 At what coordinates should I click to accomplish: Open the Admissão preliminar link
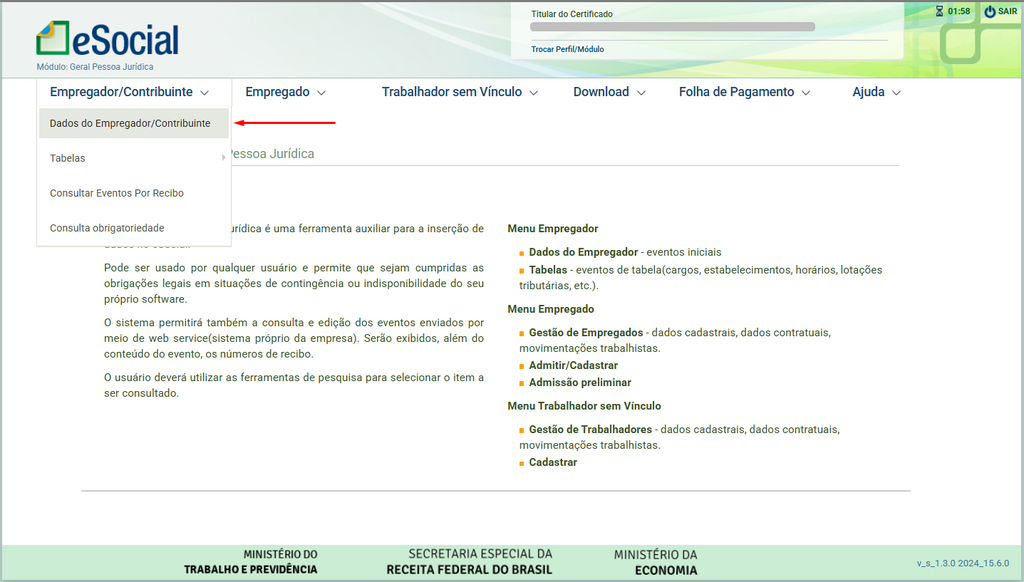pyautogui.click(x=580, y=382)
